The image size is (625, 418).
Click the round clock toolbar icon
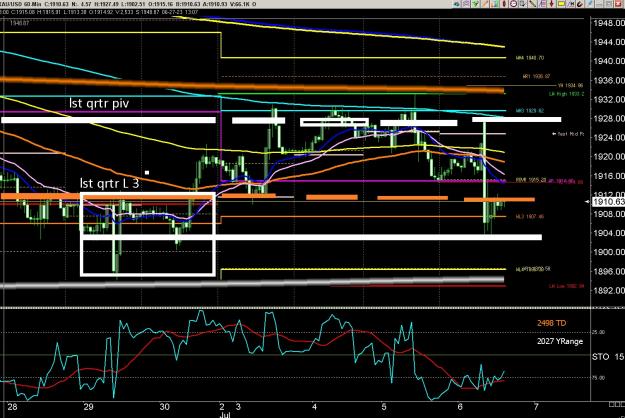coord(513,4)
